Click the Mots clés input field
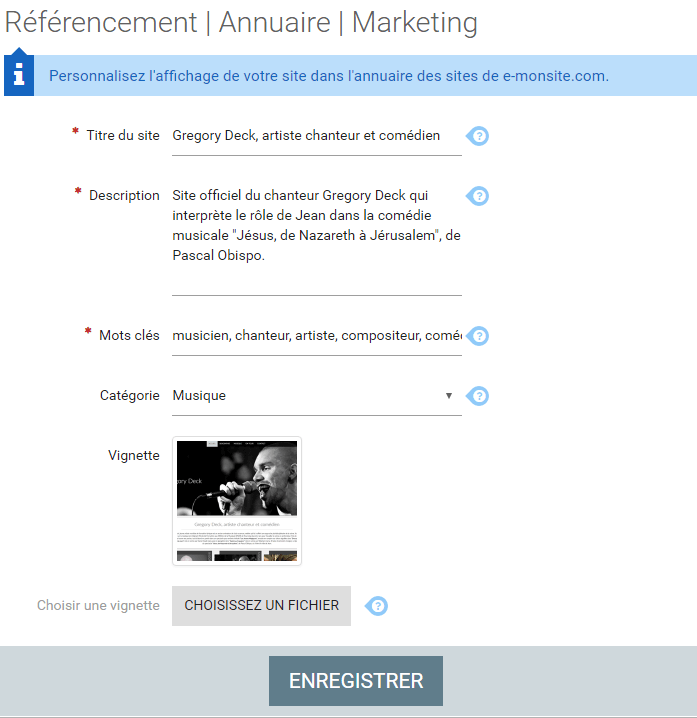This screenshot has width=697, height=718. click(x=316, y=336)
